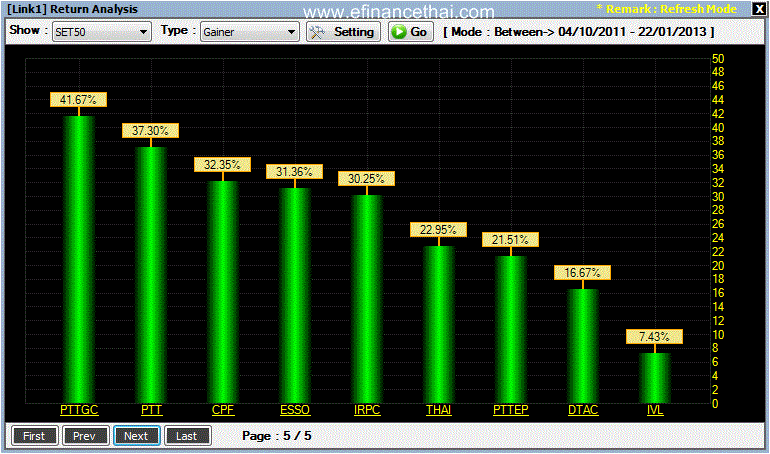Go to the First page
The height and width of the screenshot is (454, 770).
point(34,436)
